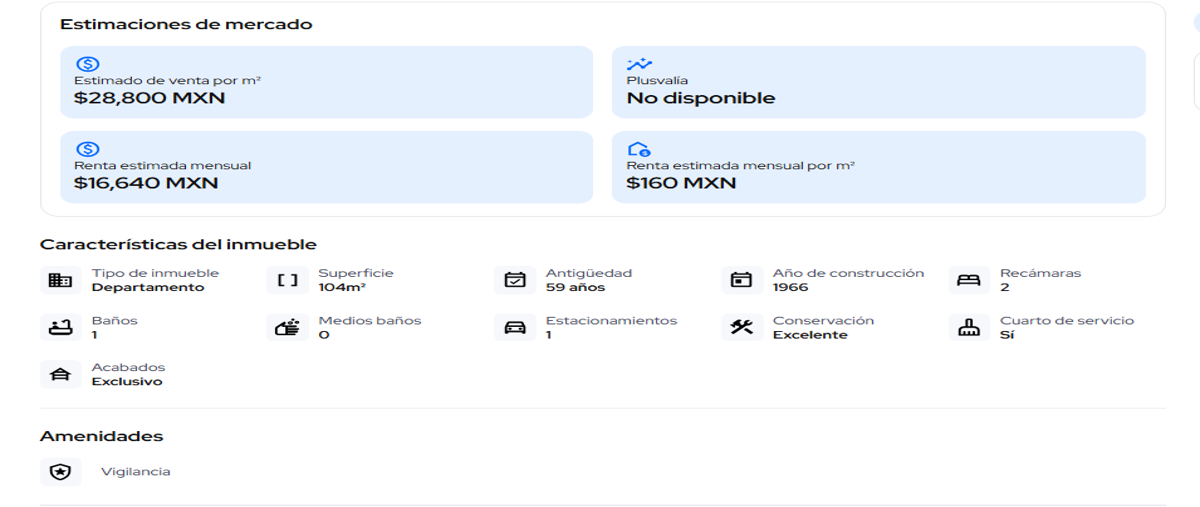Click the Medios baños label

click(369, 320)
